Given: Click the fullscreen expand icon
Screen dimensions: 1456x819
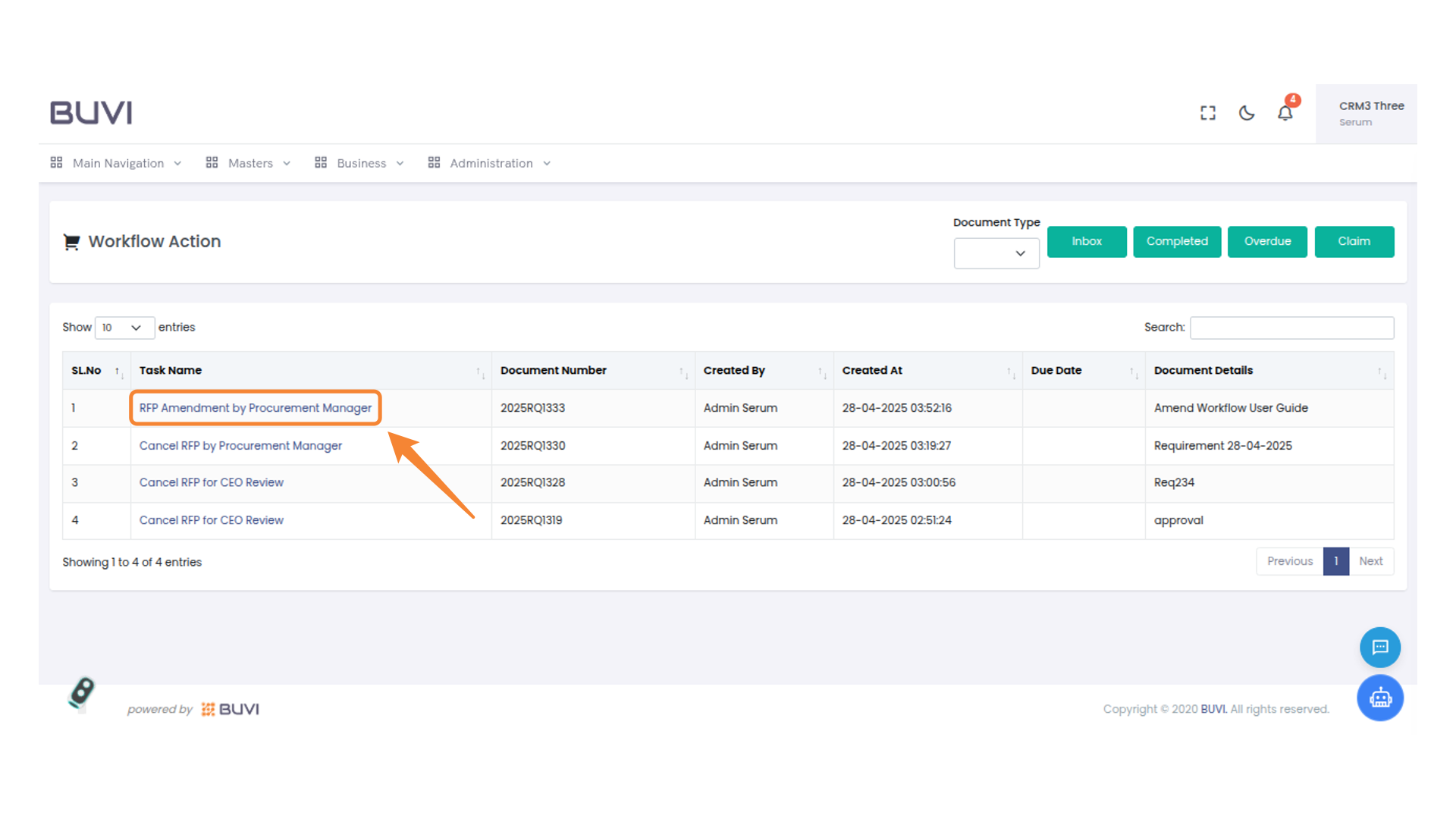Looking at the screenshot, I should click(x=1208, y=113).
